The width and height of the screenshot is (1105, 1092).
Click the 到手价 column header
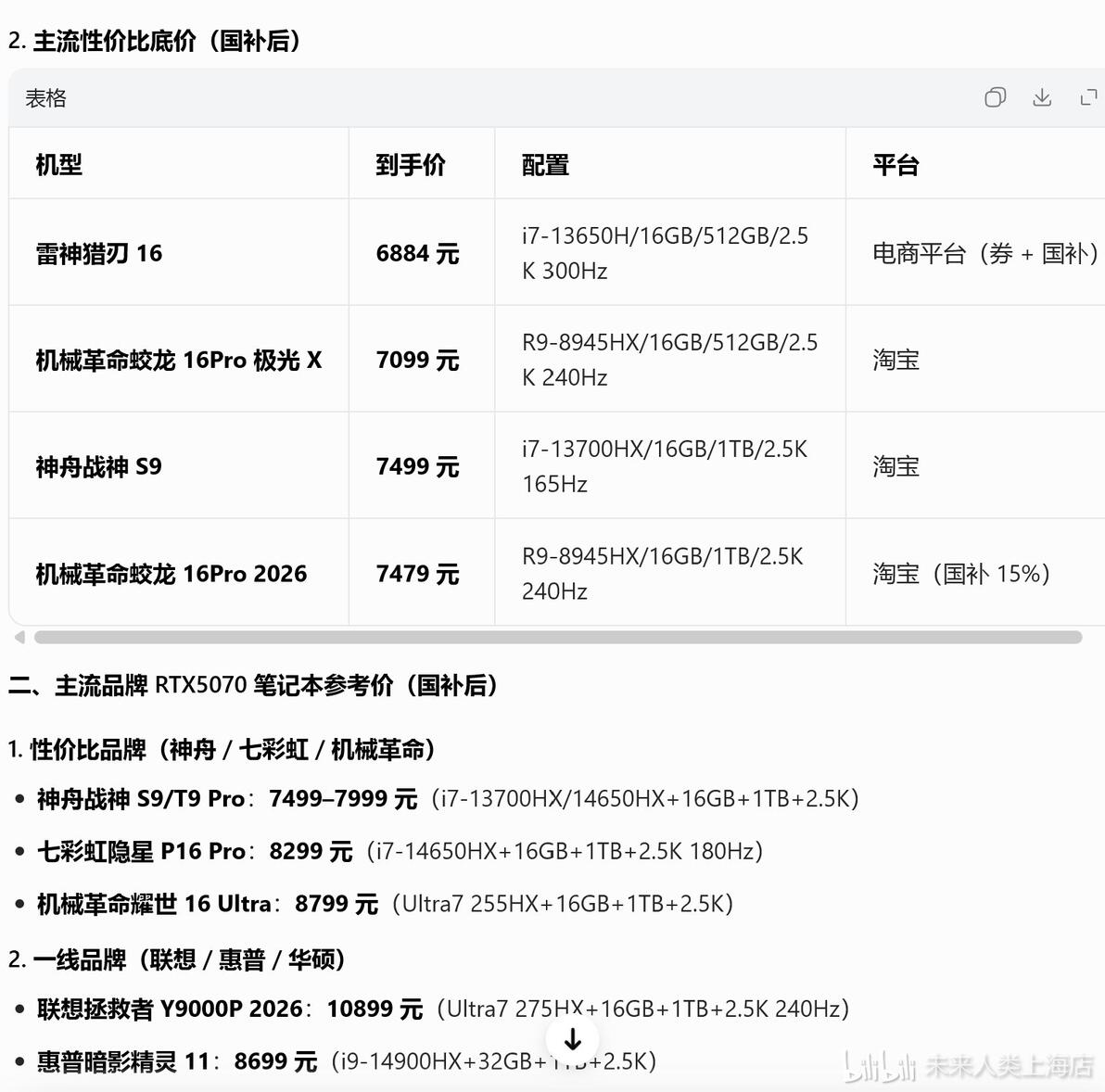[422, 164]
